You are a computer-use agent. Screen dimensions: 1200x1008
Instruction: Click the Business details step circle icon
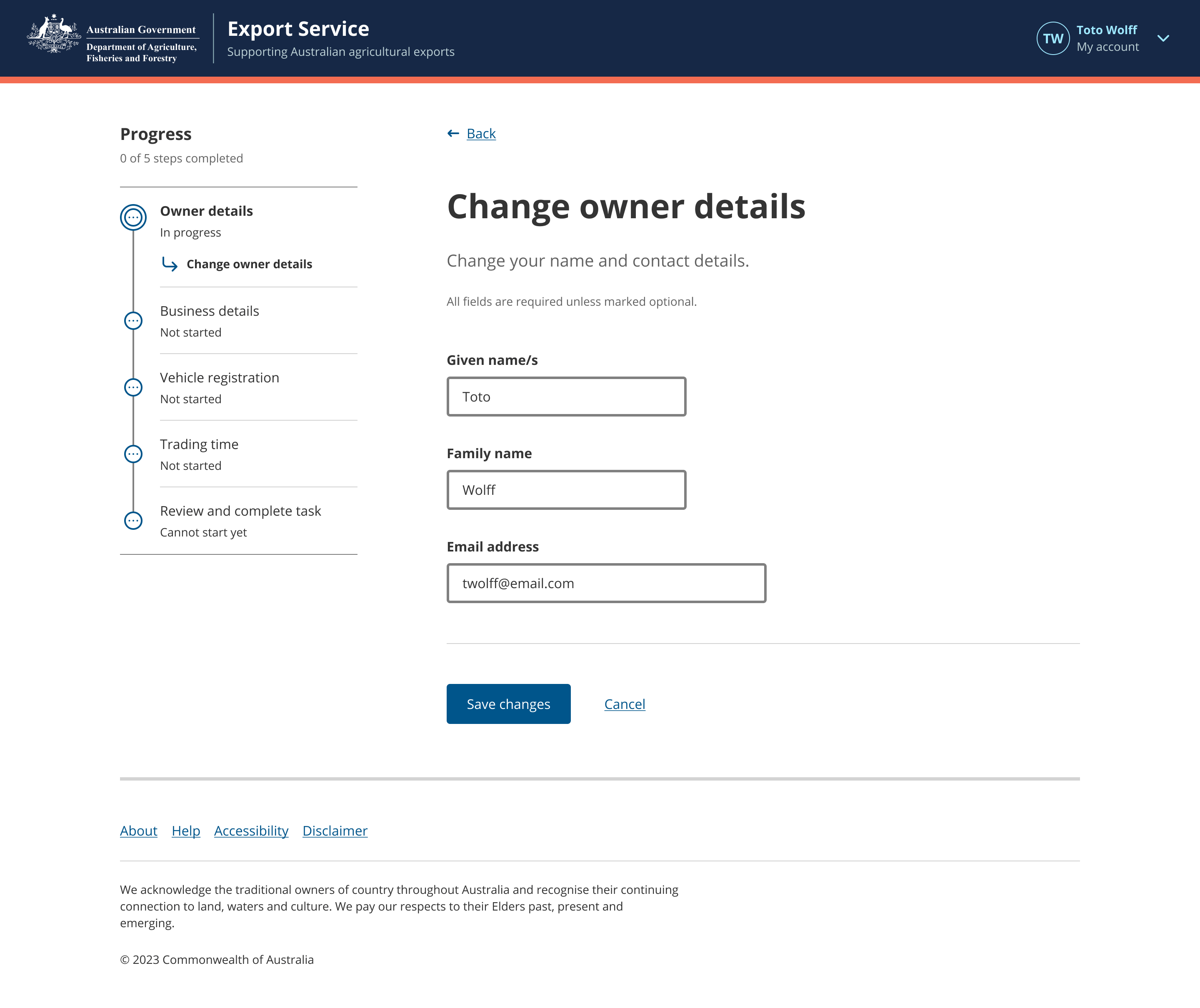pyautogui.click(x=133, y=321)
